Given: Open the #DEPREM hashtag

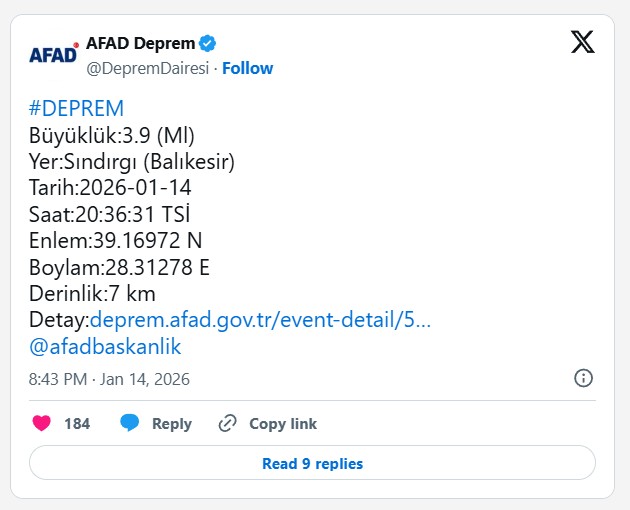Looking at the screenshot, I should 77,109.
